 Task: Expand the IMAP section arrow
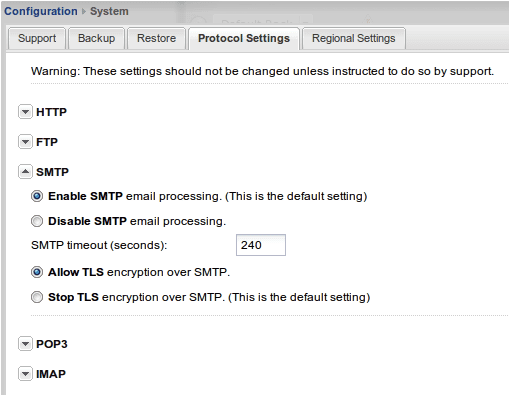pos(25,374)
